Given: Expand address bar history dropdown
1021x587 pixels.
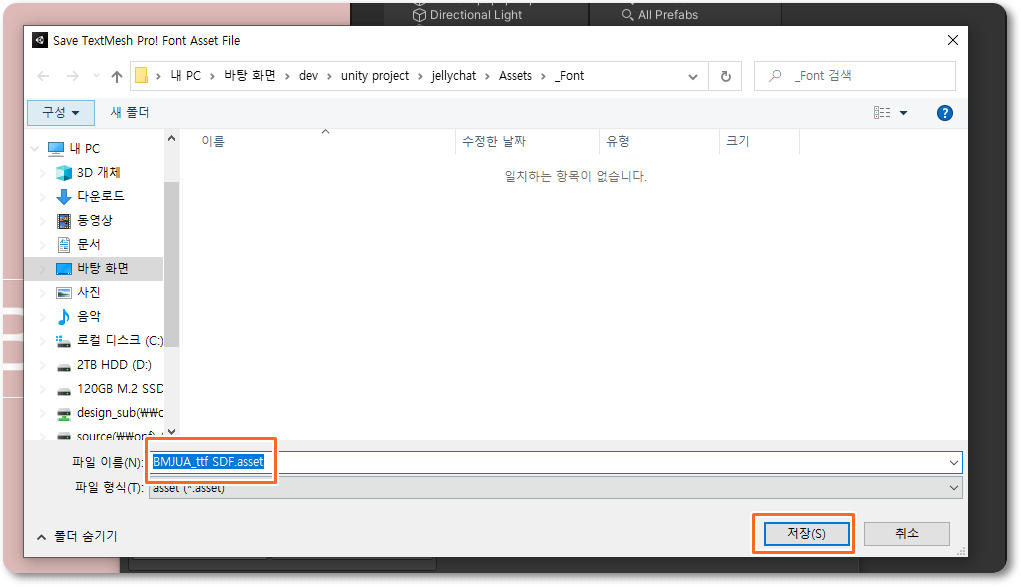Looking at the screenshot, I should click(692, 76).
